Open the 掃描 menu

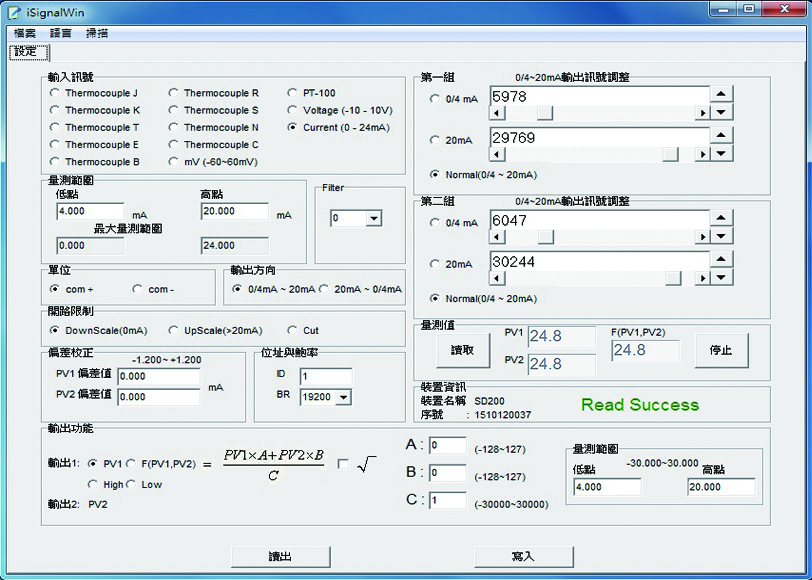(x=97, y=33)
